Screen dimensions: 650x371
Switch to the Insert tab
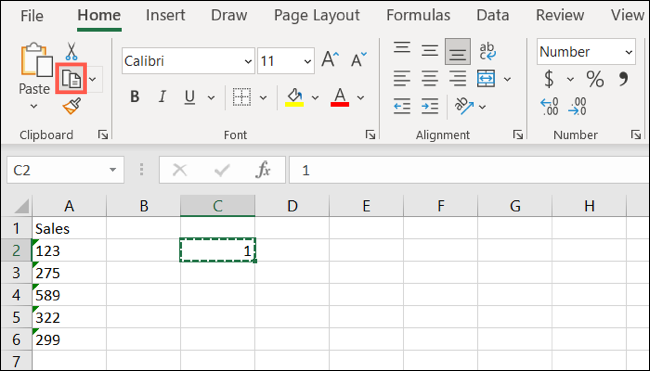[165, 15]
